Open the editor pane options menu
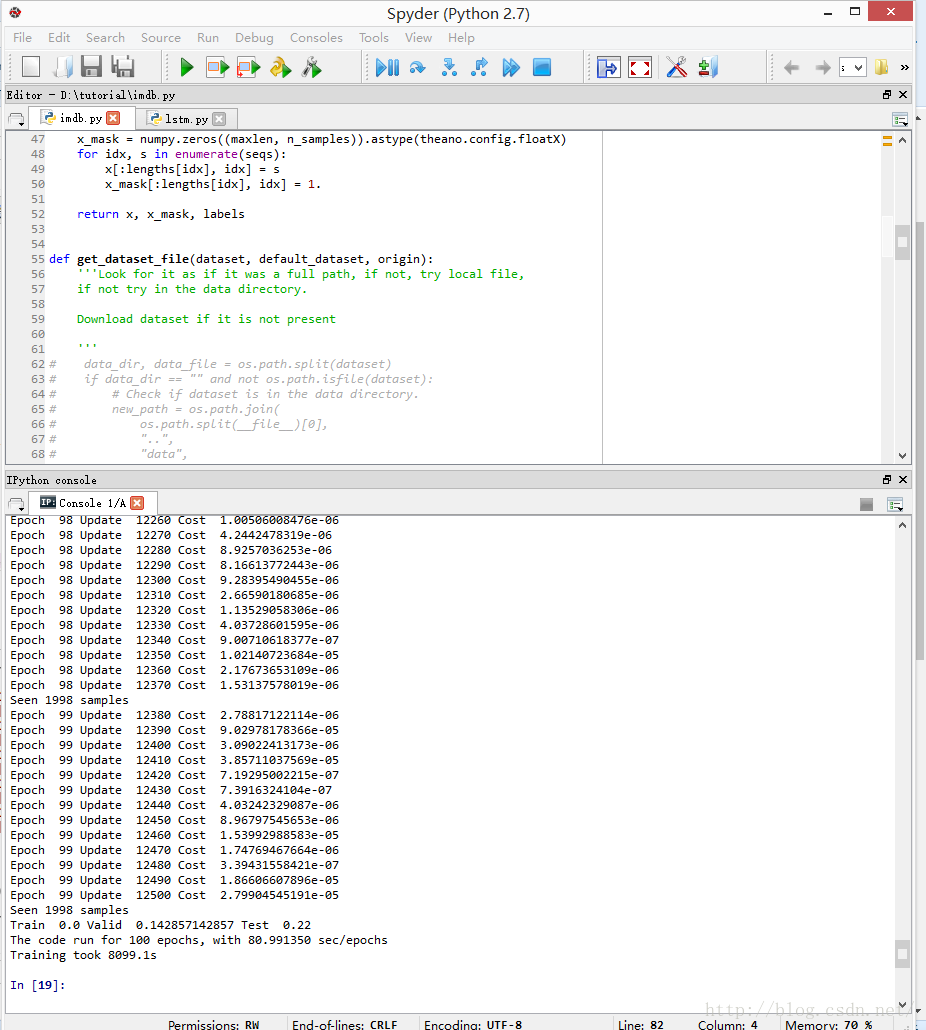 [900, 120]
